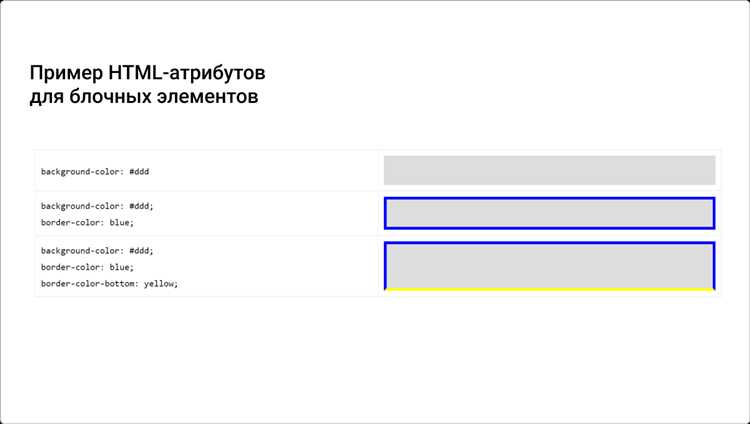Click the heading line "для блочных элементов"

pyautogui.click(x=143, y=98)
